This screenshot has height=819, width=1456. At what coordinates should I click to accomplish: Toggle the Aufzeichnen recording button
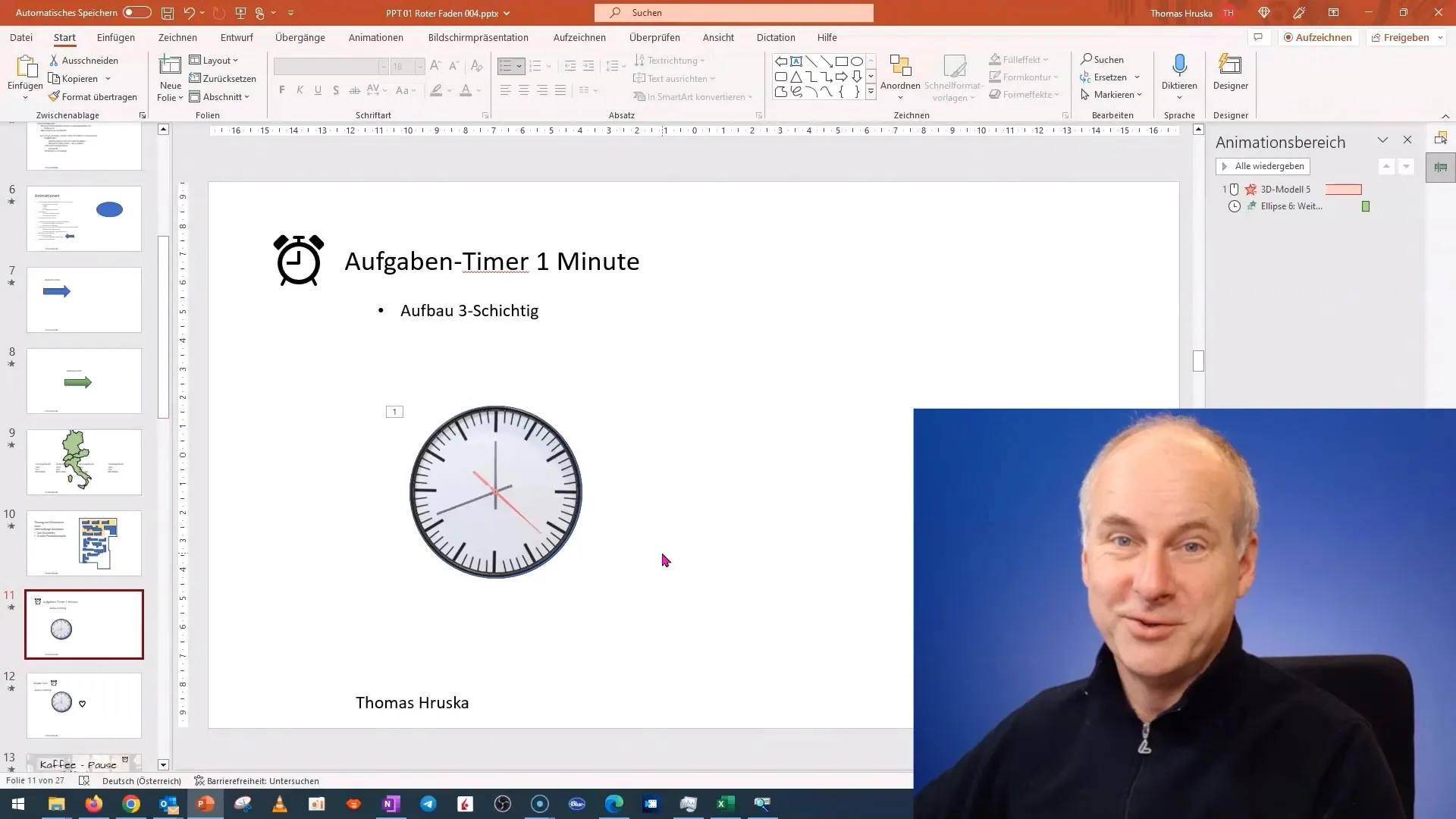click(1317, 37)
